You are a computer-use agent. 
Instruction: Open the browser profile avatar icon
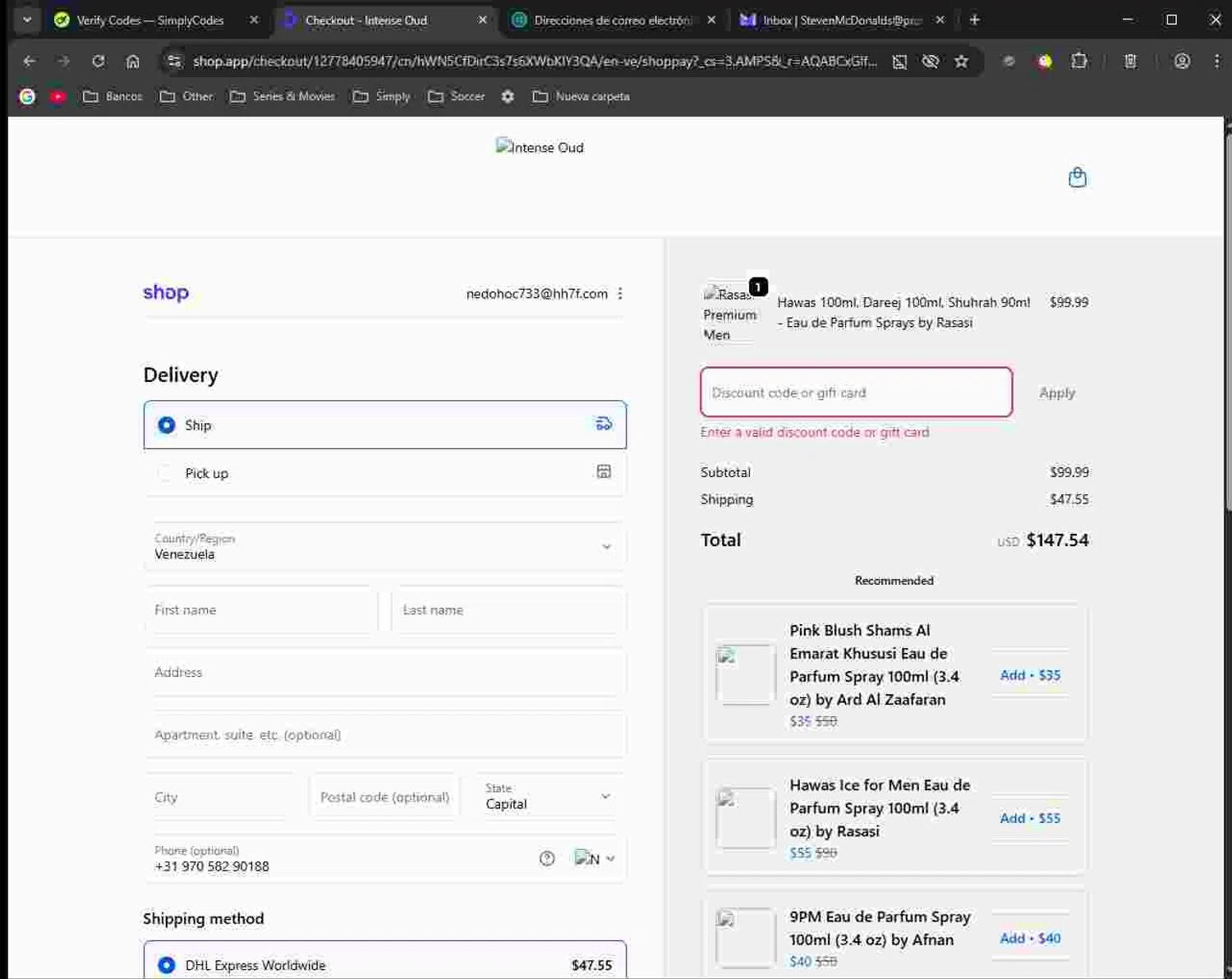[x=1181, y=62]
